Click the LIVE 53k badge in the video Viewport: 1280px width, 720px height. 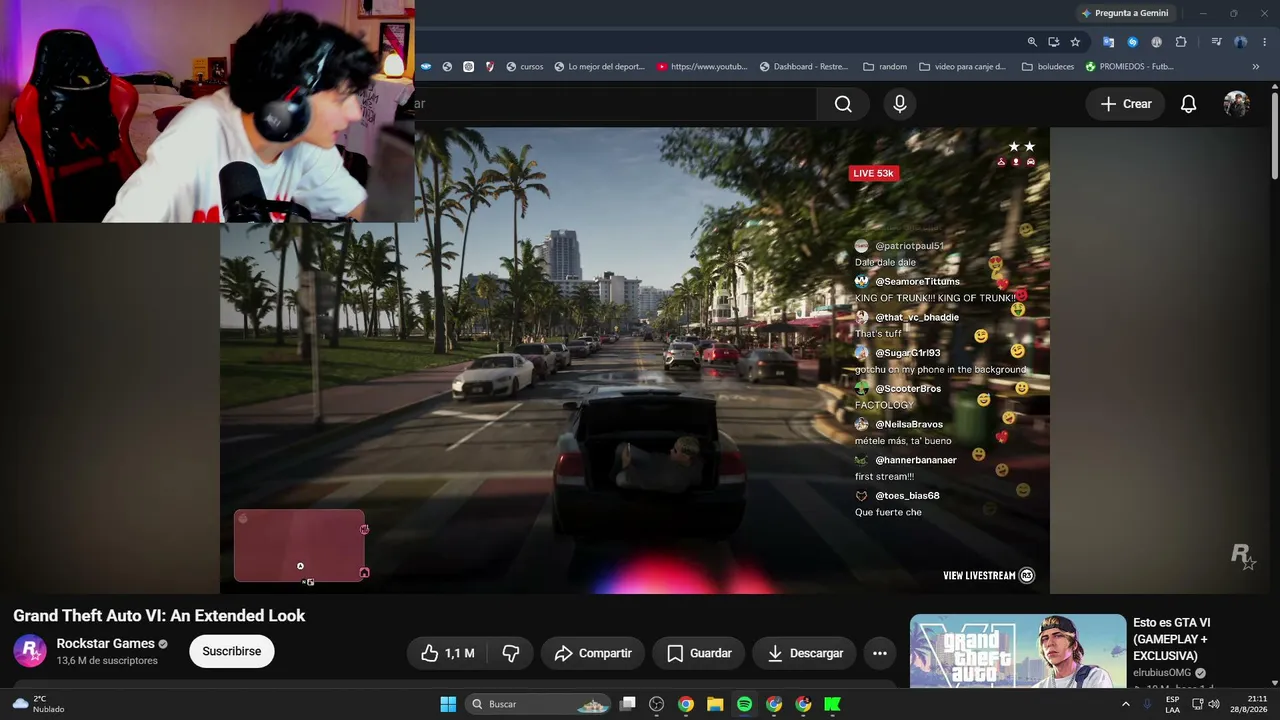(x=873, y=173)
